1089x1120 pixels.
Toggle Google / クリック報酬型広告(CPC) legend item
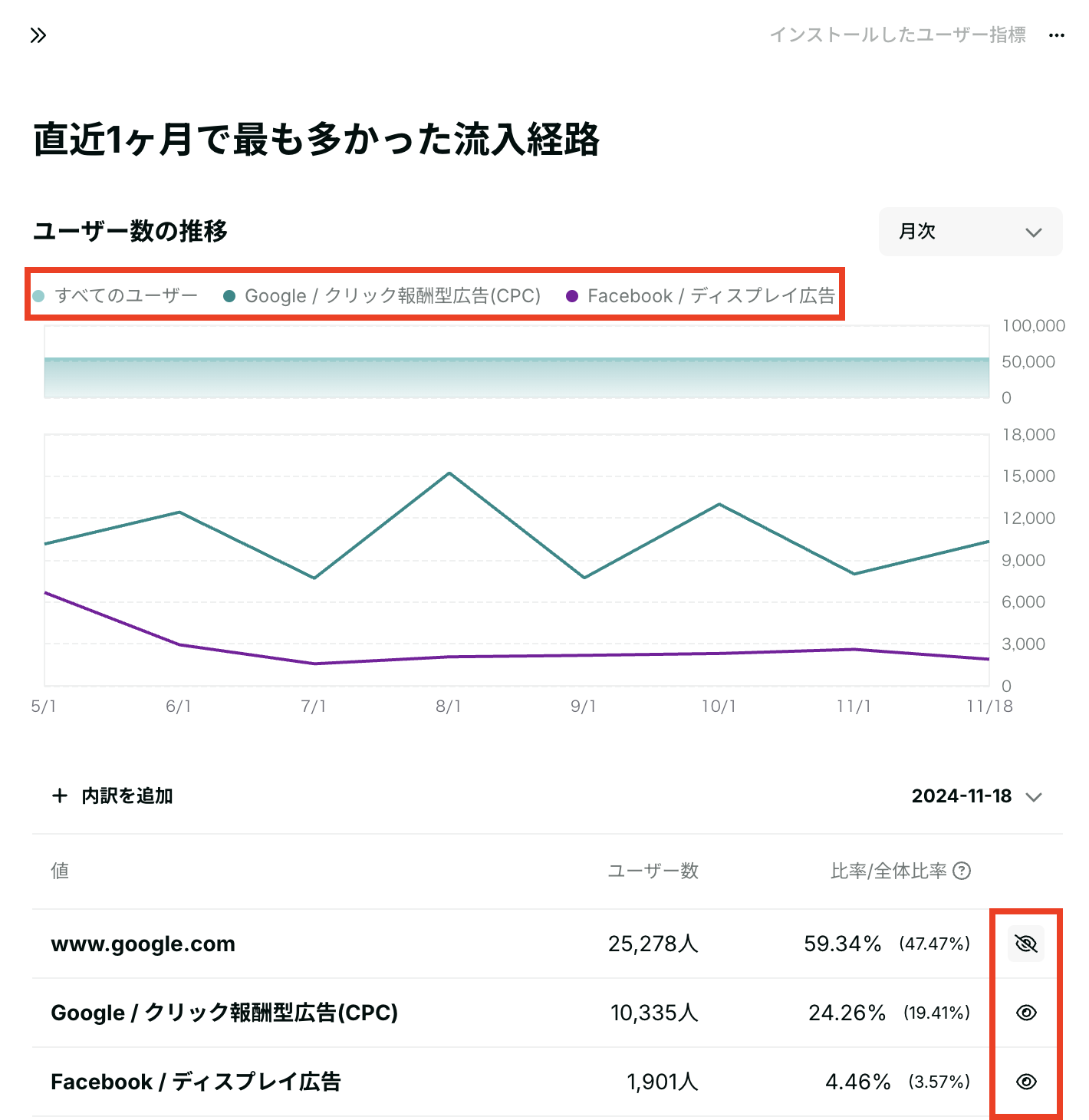[x=382, y=295]
